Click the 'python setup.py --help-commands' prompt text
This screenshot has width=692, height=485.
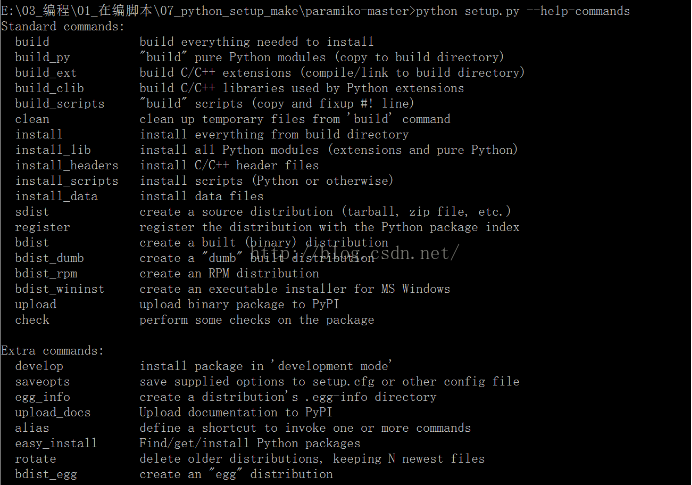click(x=523, y=11)
